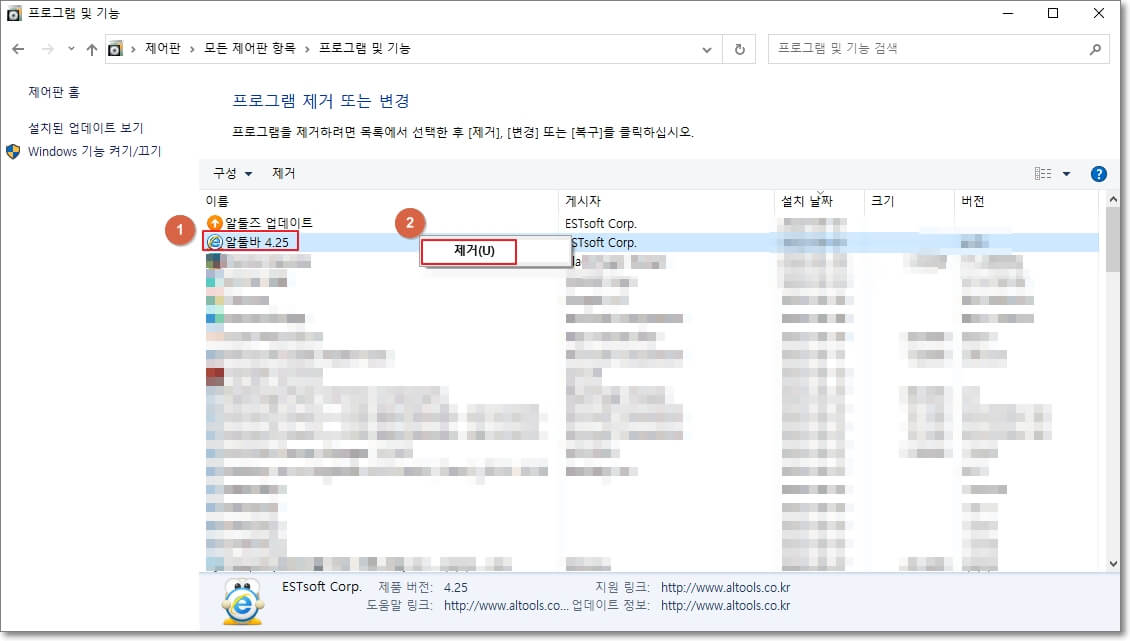The image size is (1130, 641).
Task: Go back with the back arrow
Action: click(x=18, y=49)
